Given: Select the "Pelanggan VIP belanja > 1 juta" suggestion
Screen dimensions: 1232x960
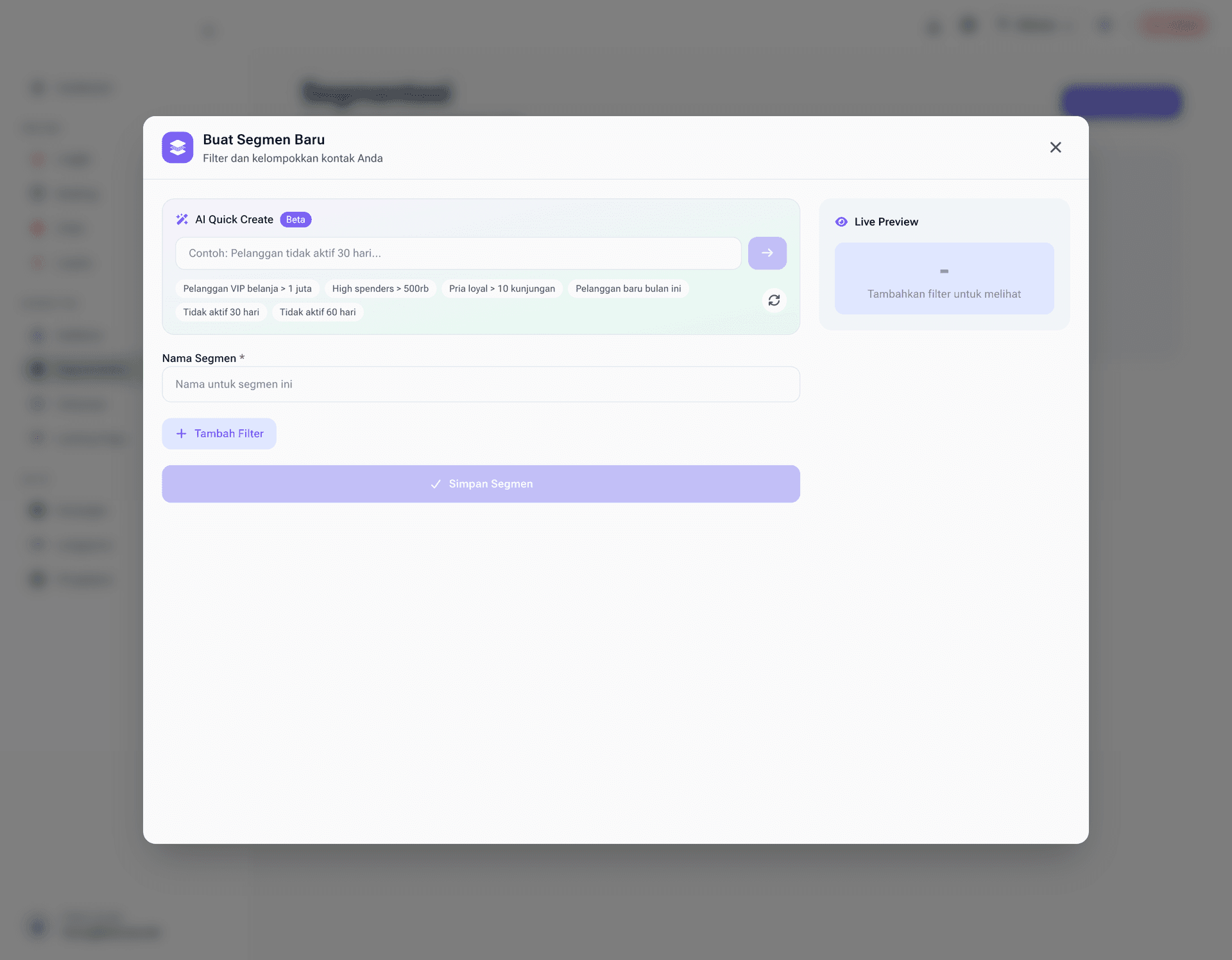Looking at the screenshot, I should click(x=247, y=289).
